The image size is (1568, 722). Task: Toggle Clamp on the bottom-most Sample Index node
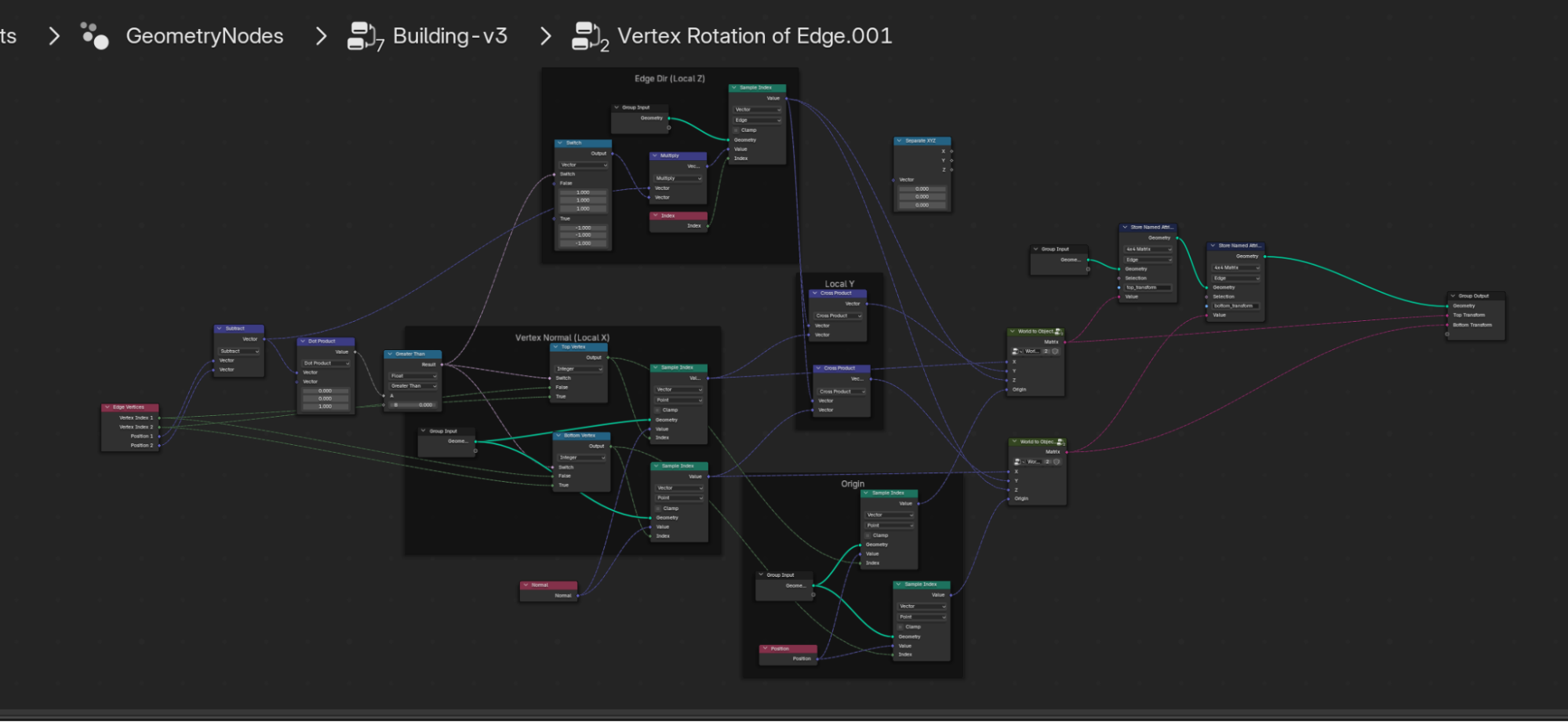click(900, 627)
